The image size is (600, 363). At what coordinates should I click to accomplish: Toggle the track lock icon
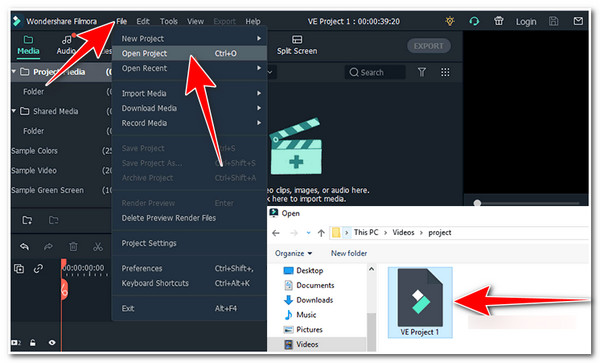pos(33,343)
